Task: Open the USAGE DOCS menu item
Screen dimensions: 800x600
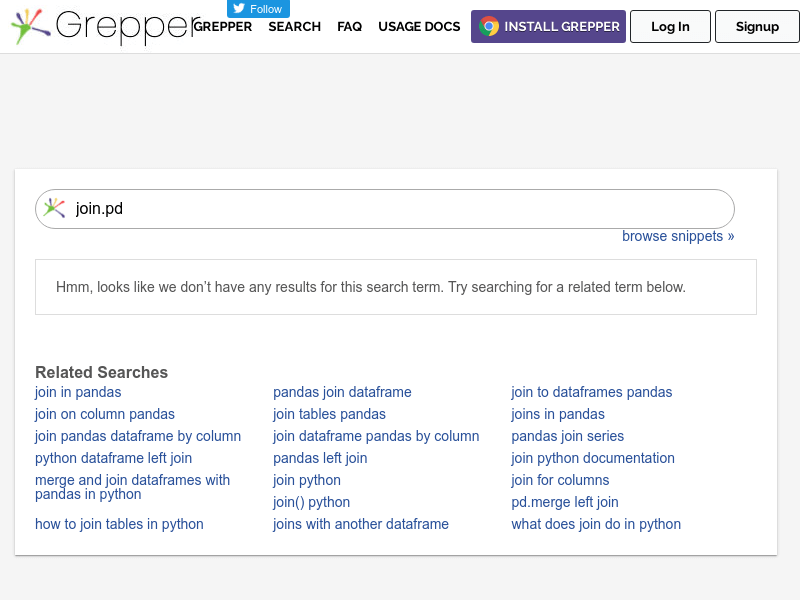Action: 419,27
